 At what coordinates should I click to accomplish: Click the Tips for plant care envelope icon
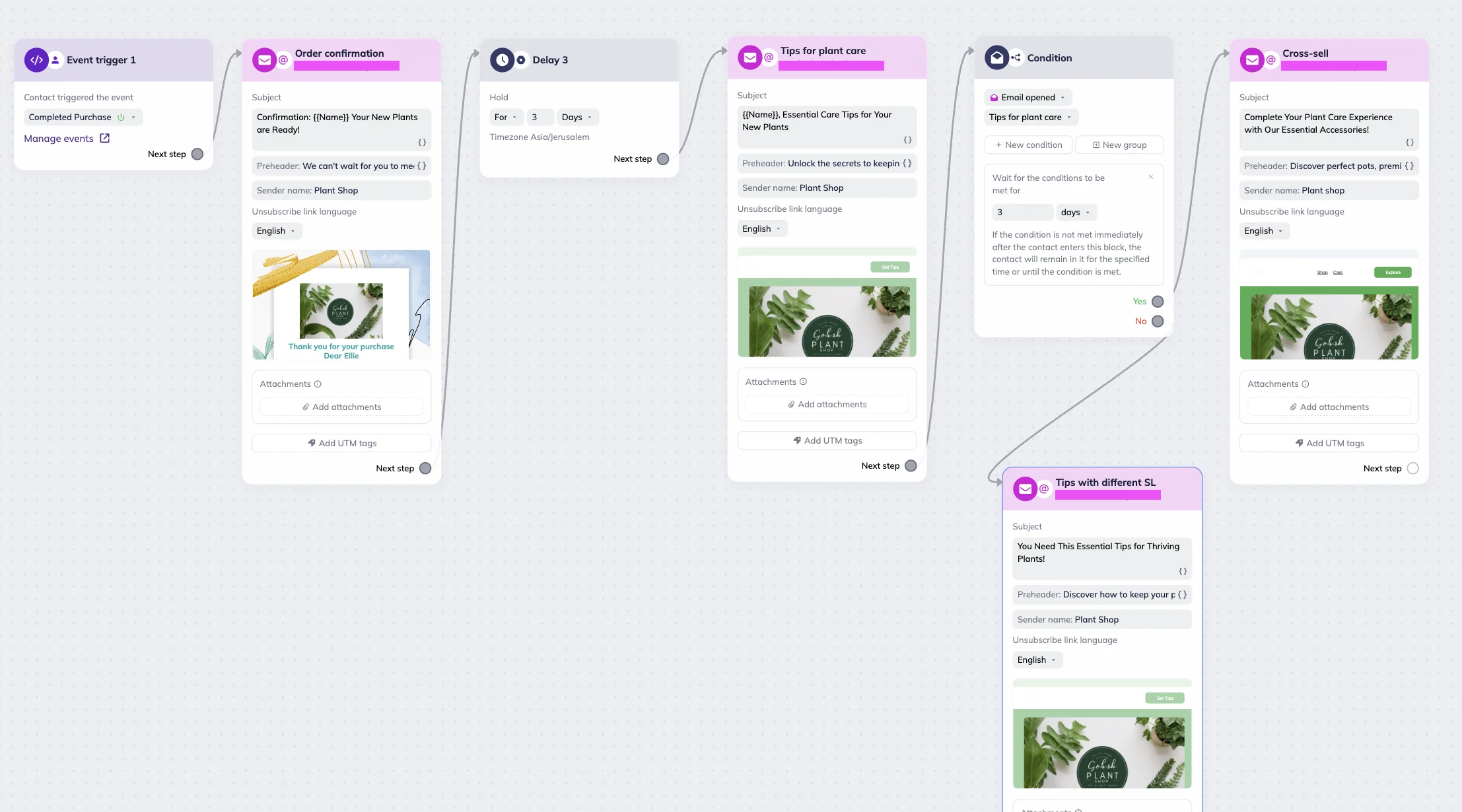click(749, 57)
